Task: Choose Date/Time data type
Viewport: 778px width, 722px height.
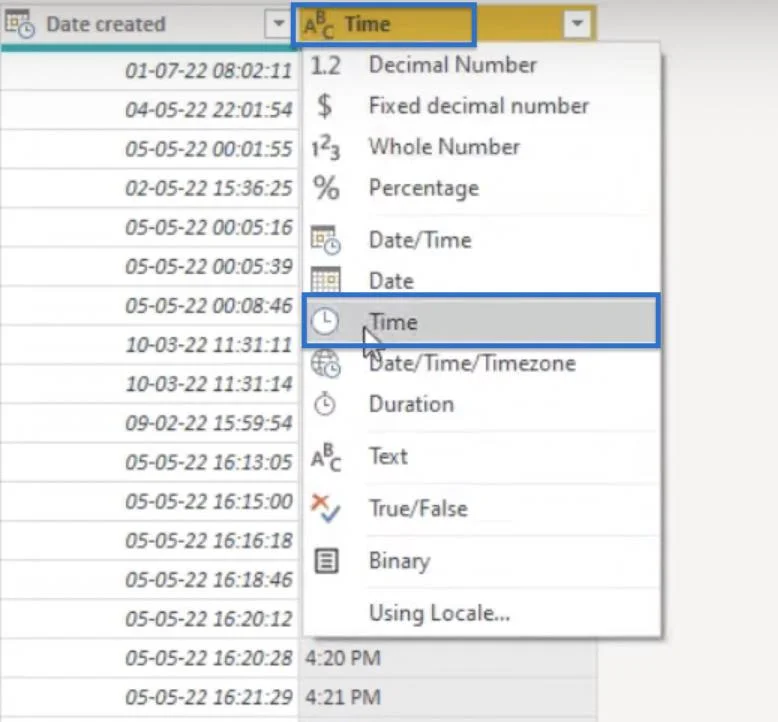Action: 481,240
